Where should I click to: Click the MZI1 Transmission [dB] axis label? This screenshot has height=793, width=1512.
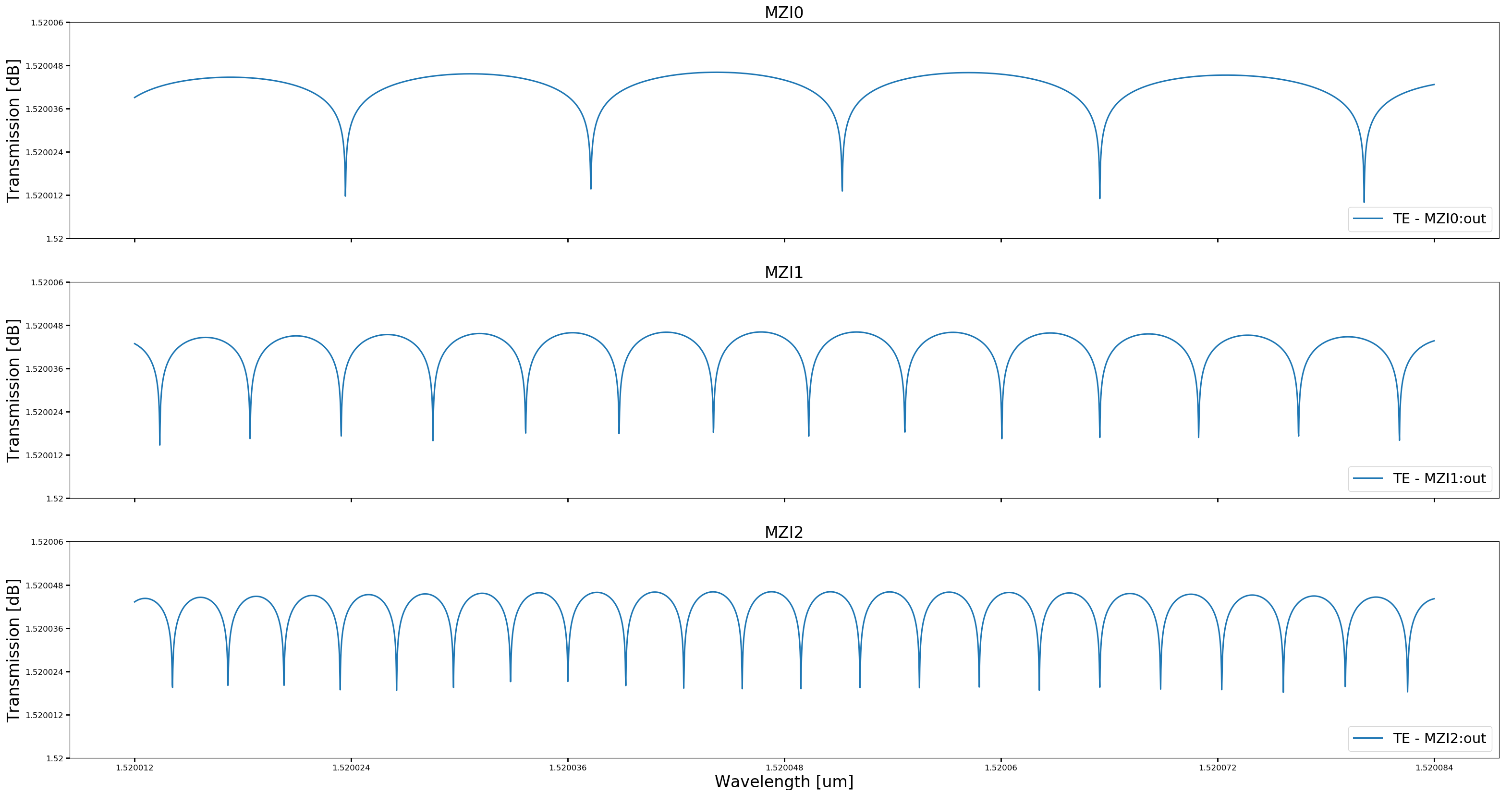coord(13,390)
